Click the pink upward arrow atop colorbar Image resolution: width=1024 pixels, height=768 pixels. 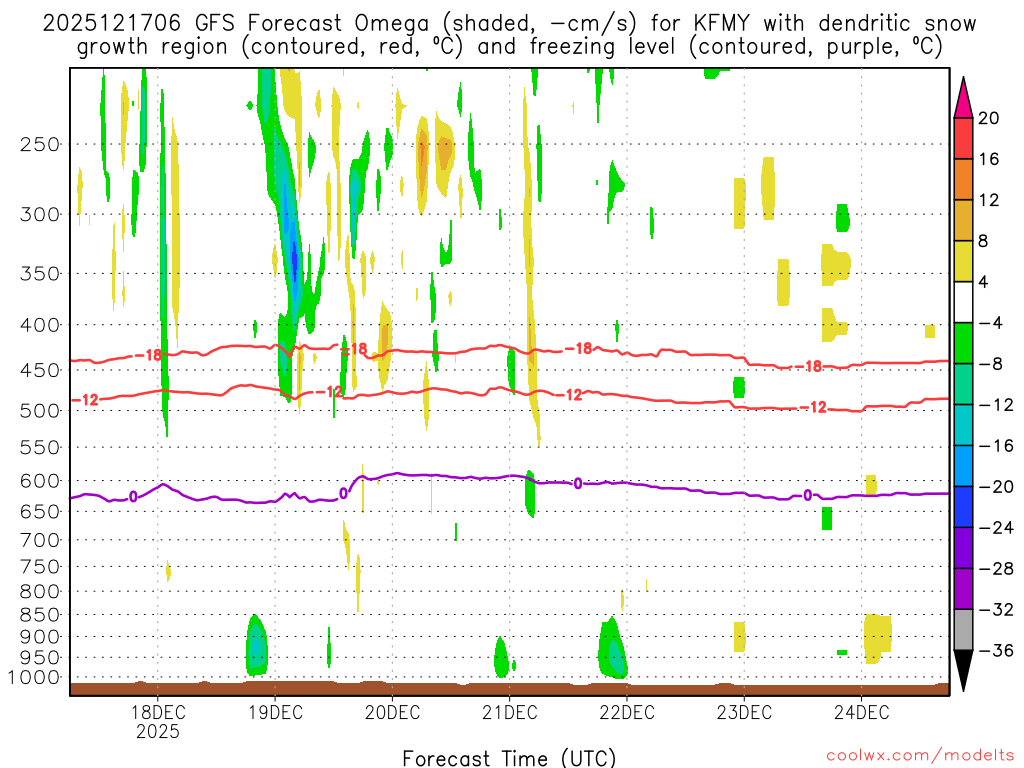tap(963, 98)
